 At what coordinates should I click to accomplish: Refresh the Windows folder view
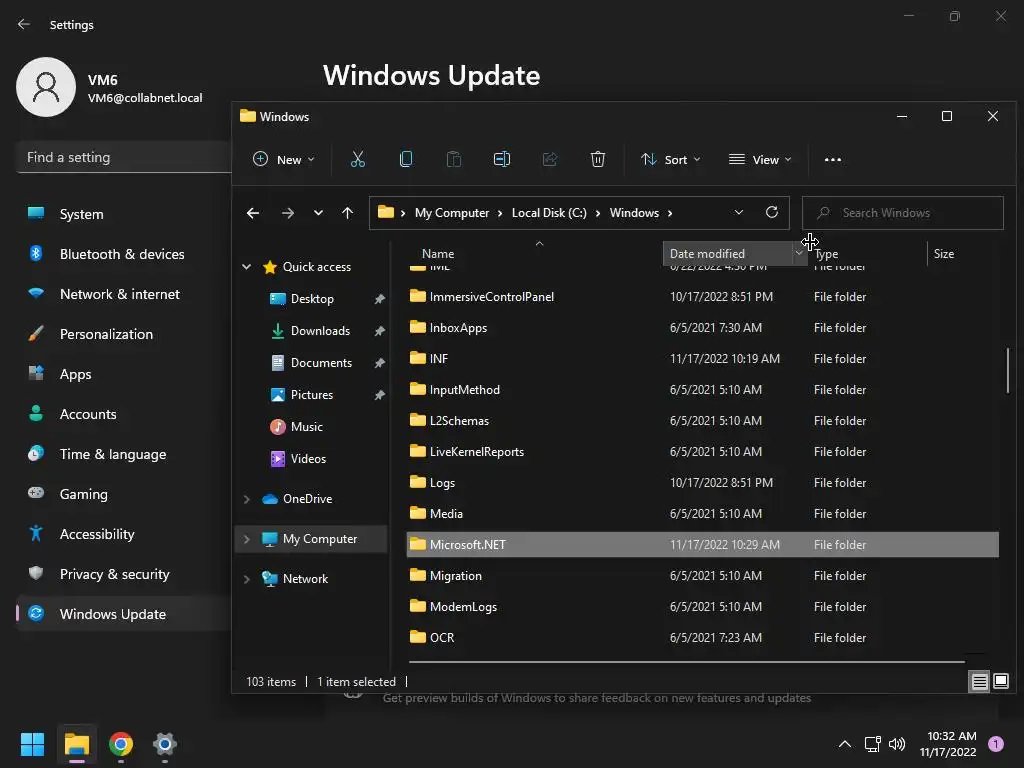tap(772, 212)
